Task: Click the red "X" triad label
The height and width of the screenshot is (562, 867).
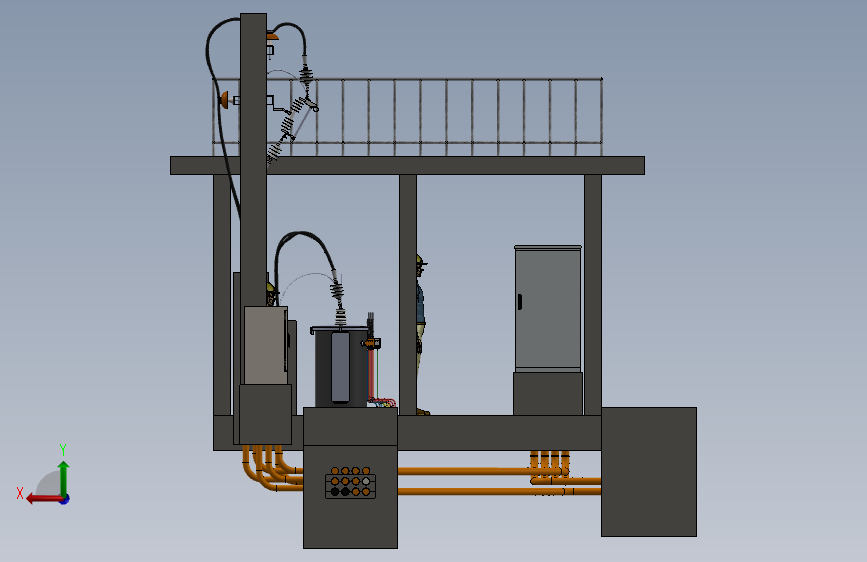Action: 20,493
